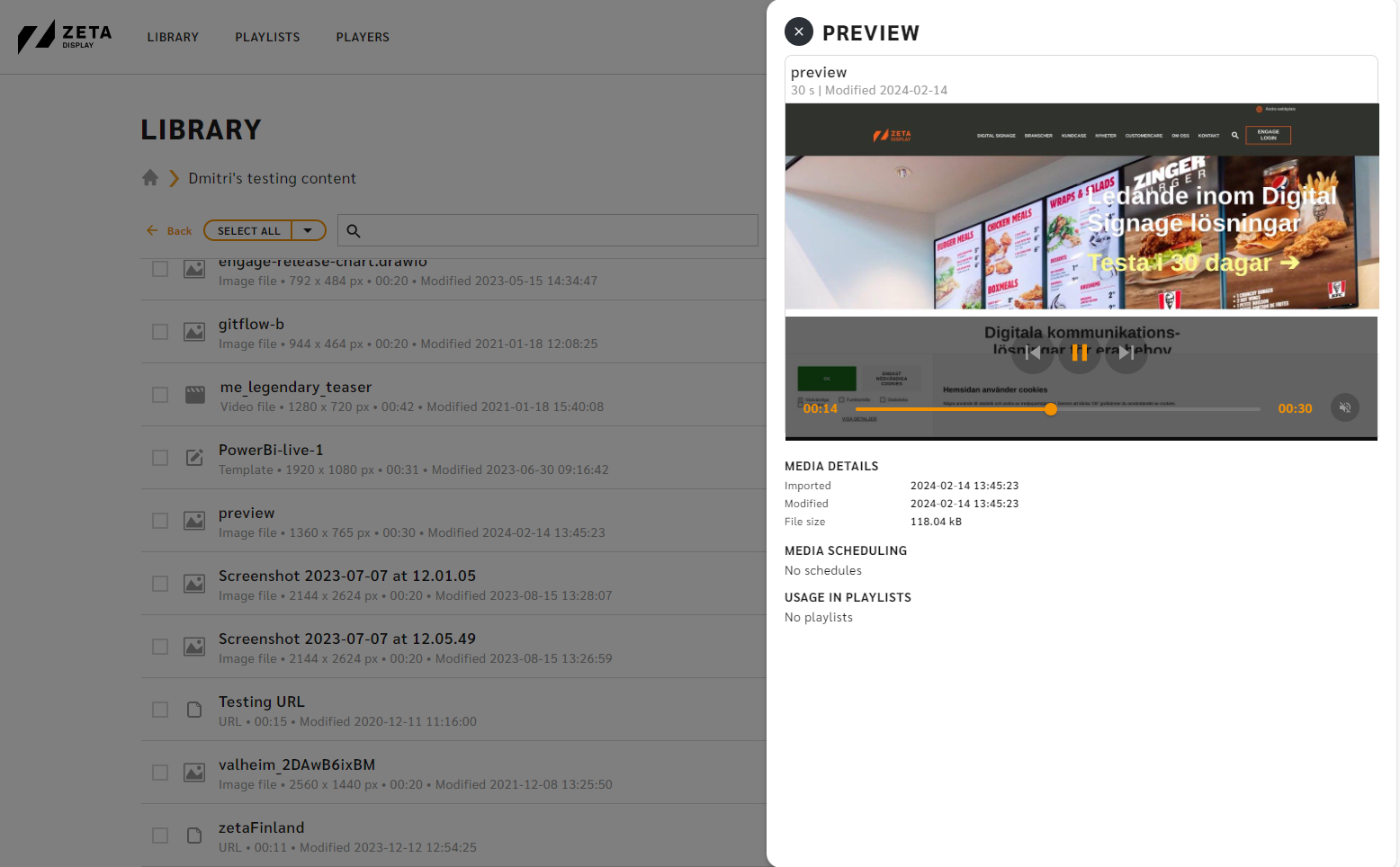Click the preview item image icon
The width and height of the screenshot is (1400, 867).
click(x=194, y=521)
